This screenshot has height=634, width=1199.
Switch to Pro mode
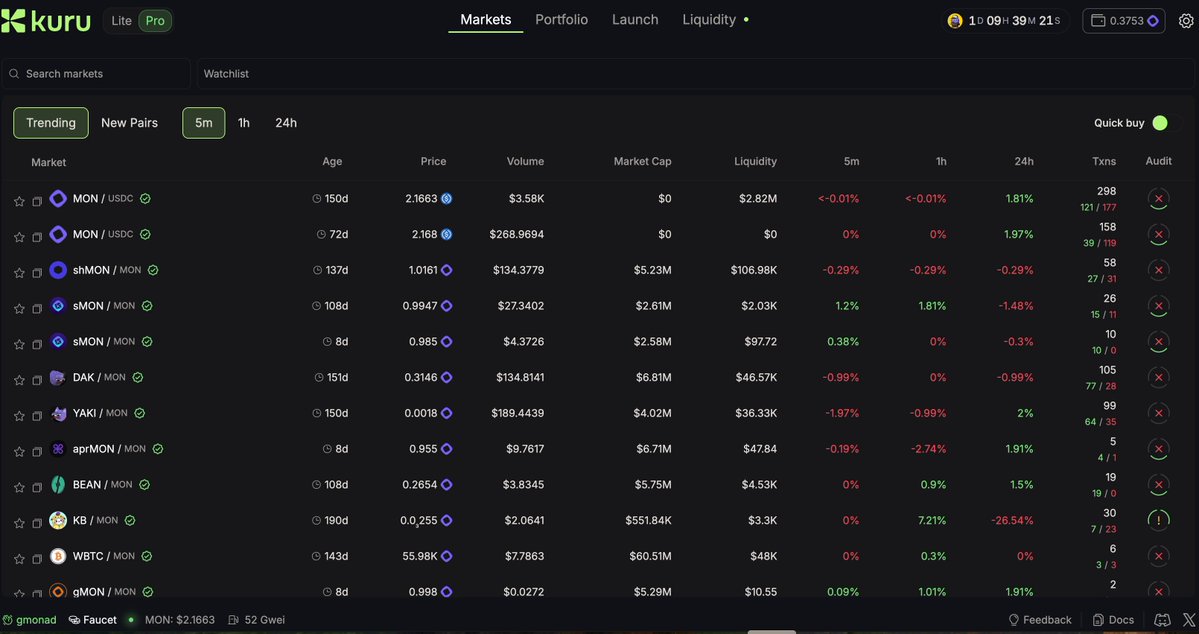(x=155, y=21)
